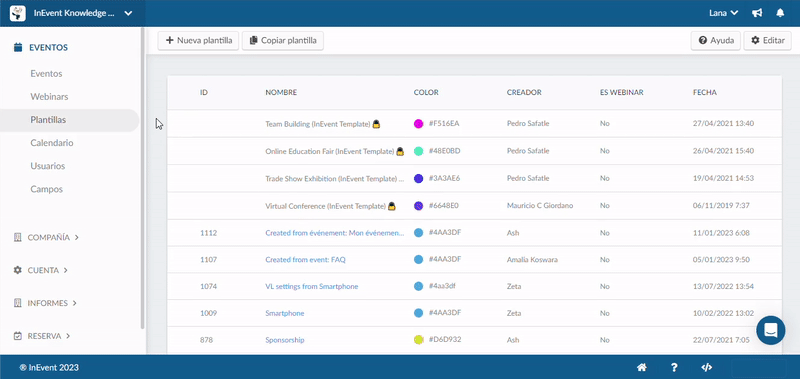Screen dimensions: 800x379
Task: Click the Eventos calendar icon in sidebar
Action: pos(18,47)
